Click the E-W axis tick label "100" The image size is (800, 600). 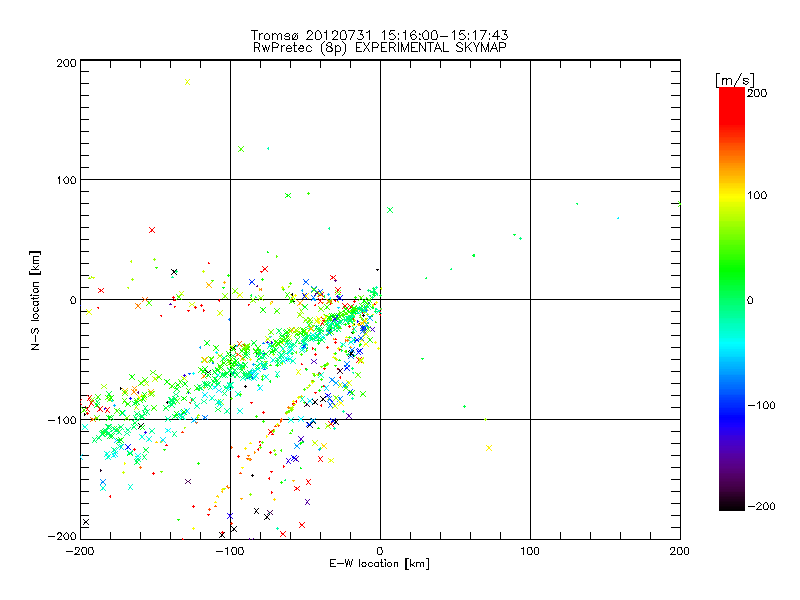pyautogui.click(x=530, y=551)
